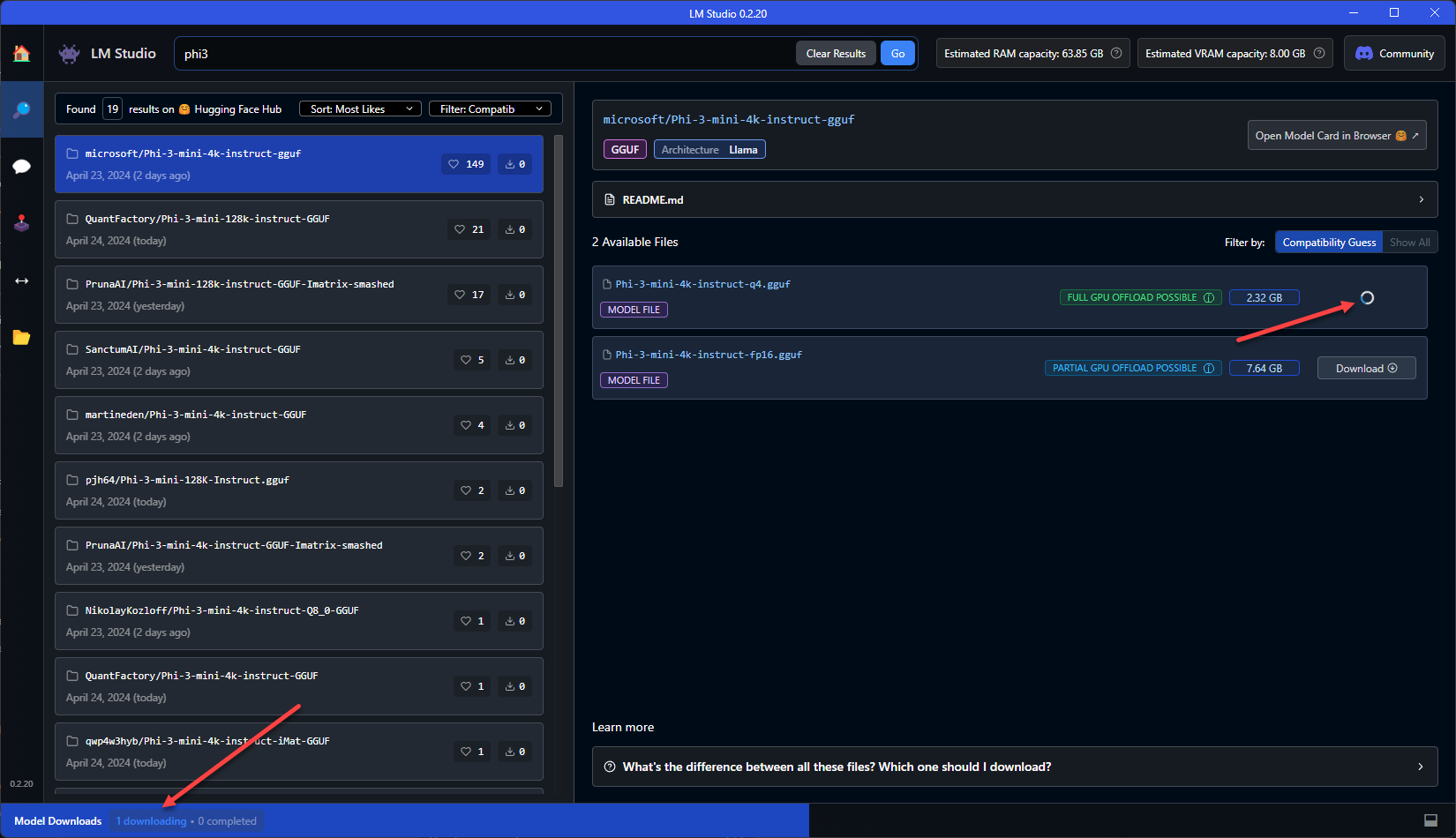The width and height of the screenshot is (1456, 838).
Task: Click the q4 download progress spinner
Action: pyautogui.click(x=1367, y=298)
